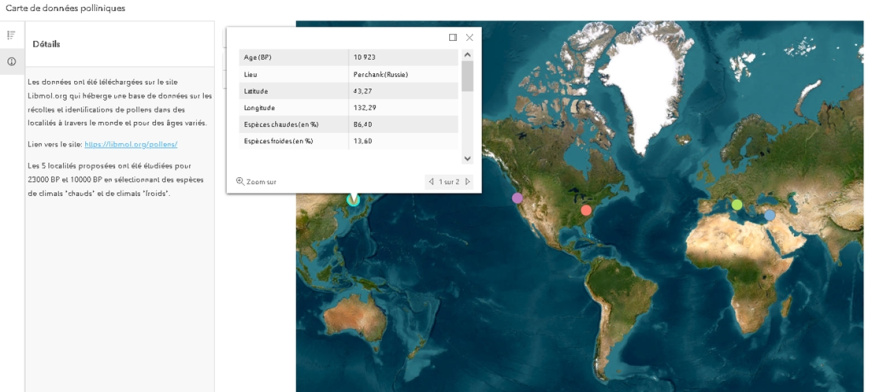The height and width of the screenshot is (392, 872).
Task: Click the Détails panel heading
Action: click(x=46, y=44)
